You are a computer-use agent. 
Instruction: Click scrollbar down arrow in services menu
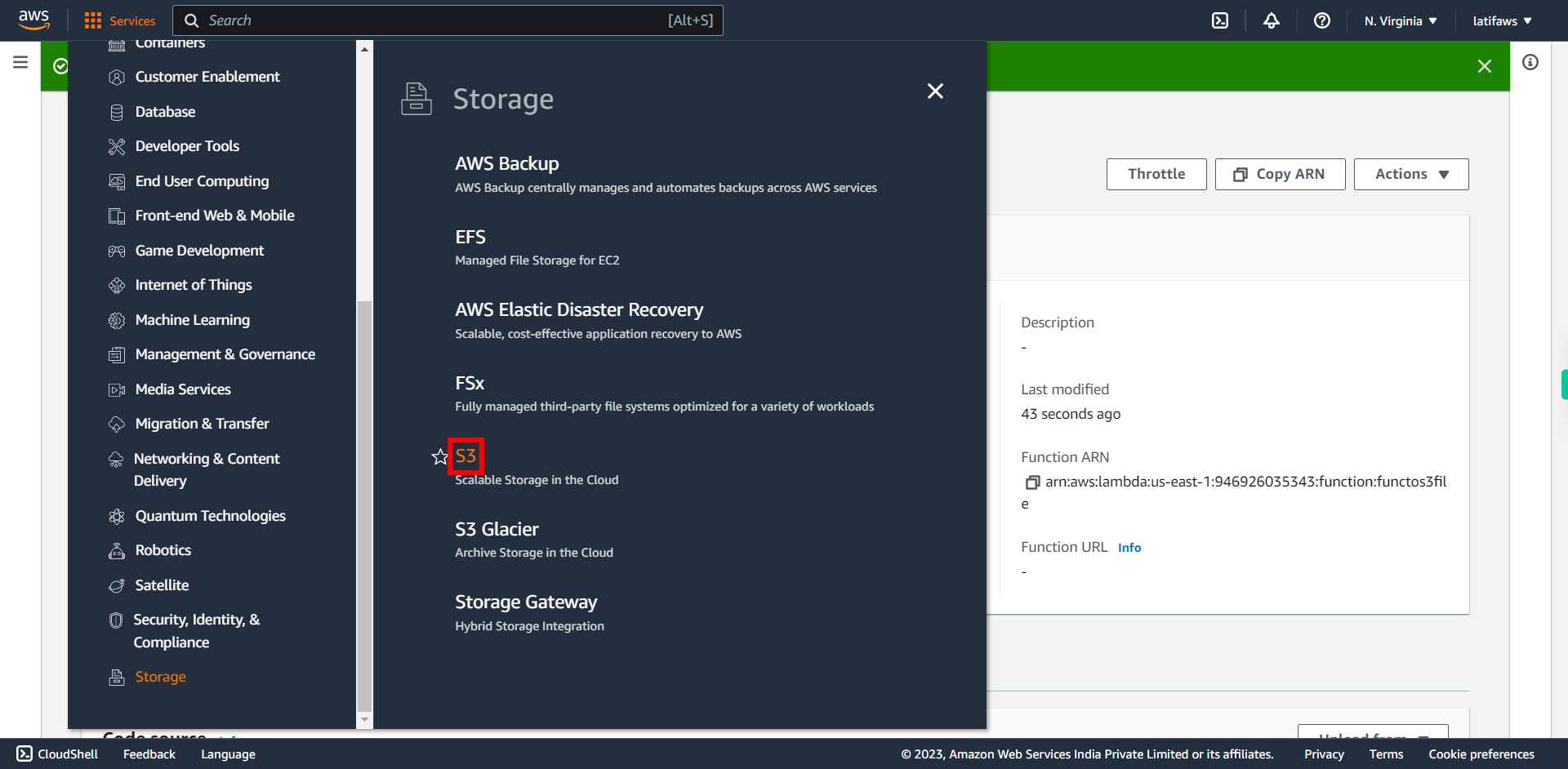[x=364, y=720]
